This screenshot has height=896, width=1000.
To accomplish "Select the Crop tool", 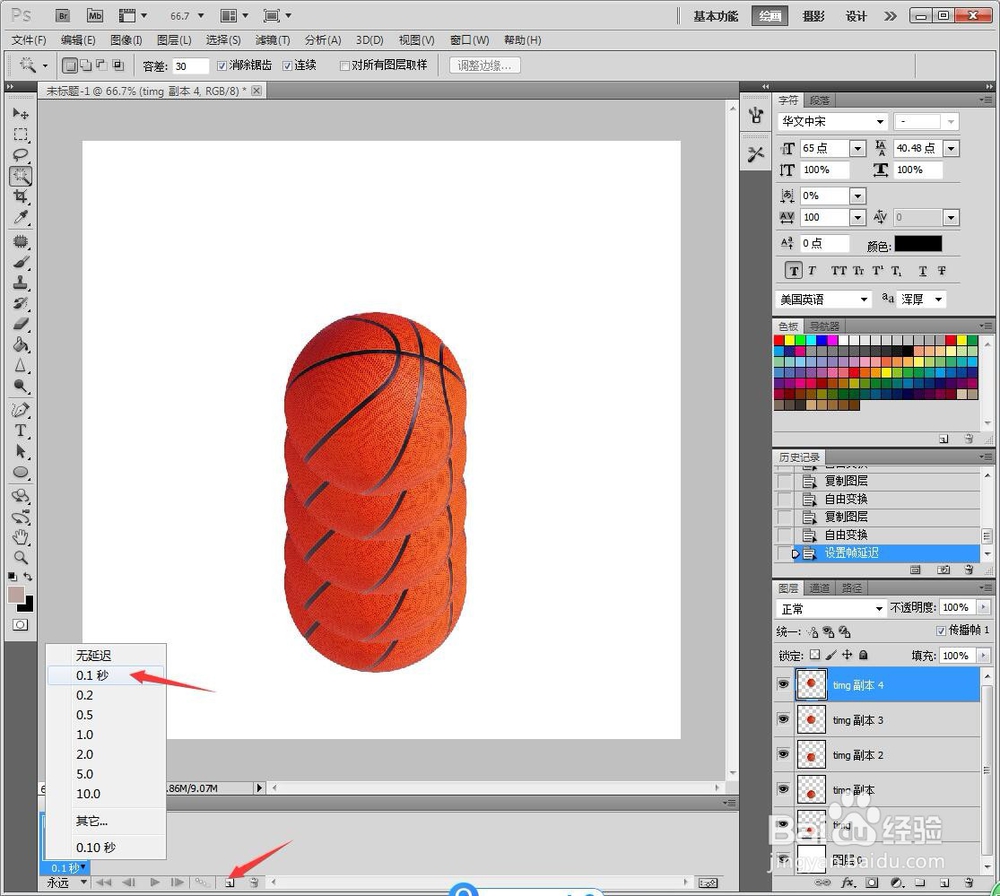I will tap(20, 196).
